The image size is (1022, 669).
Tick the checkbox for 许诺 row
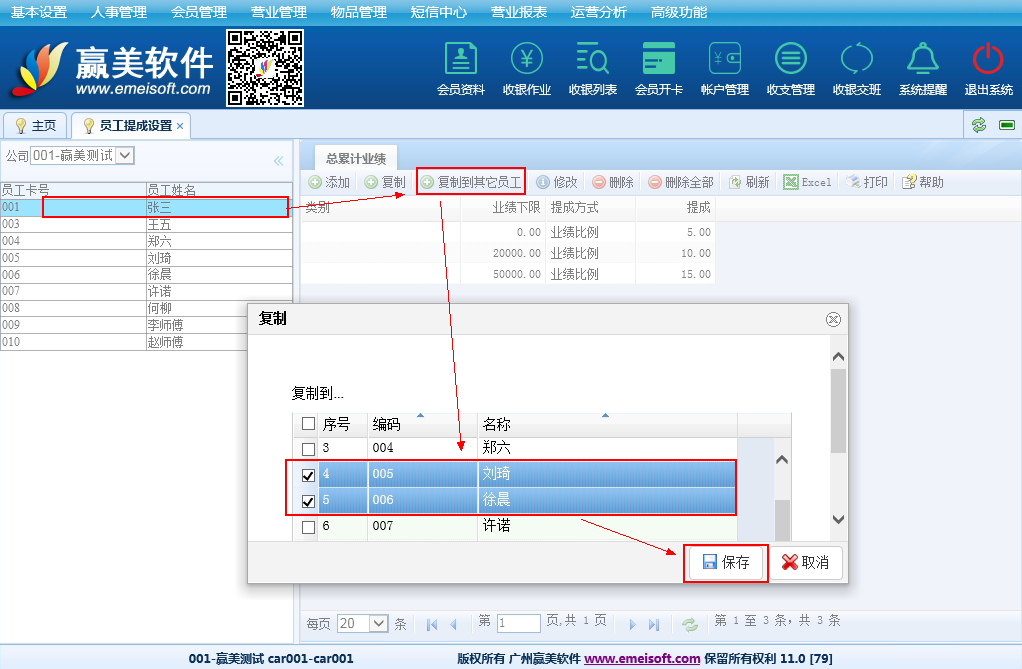pos(308,527)
